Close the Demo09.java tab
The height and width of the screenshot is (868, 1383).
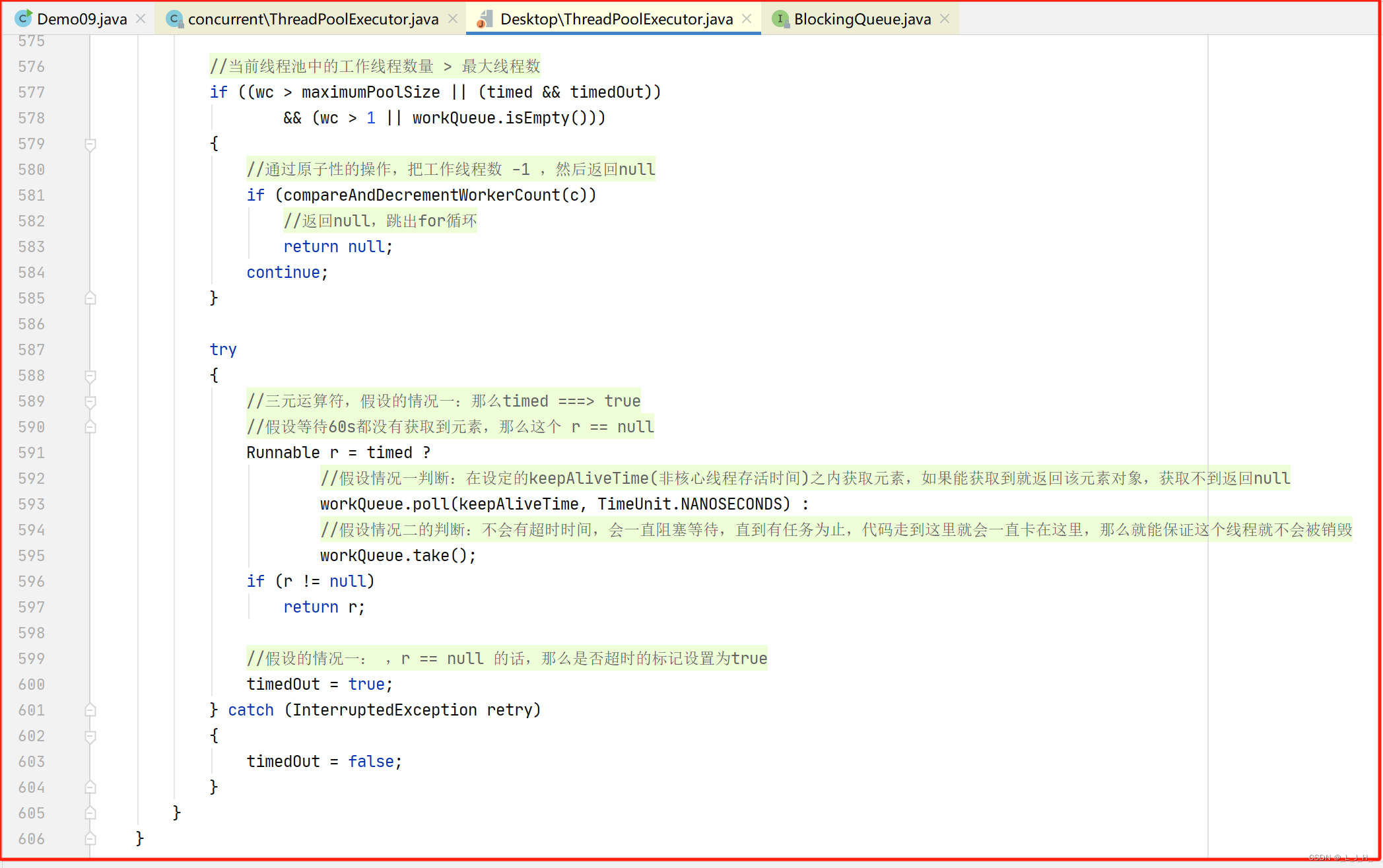click(141, 19)
